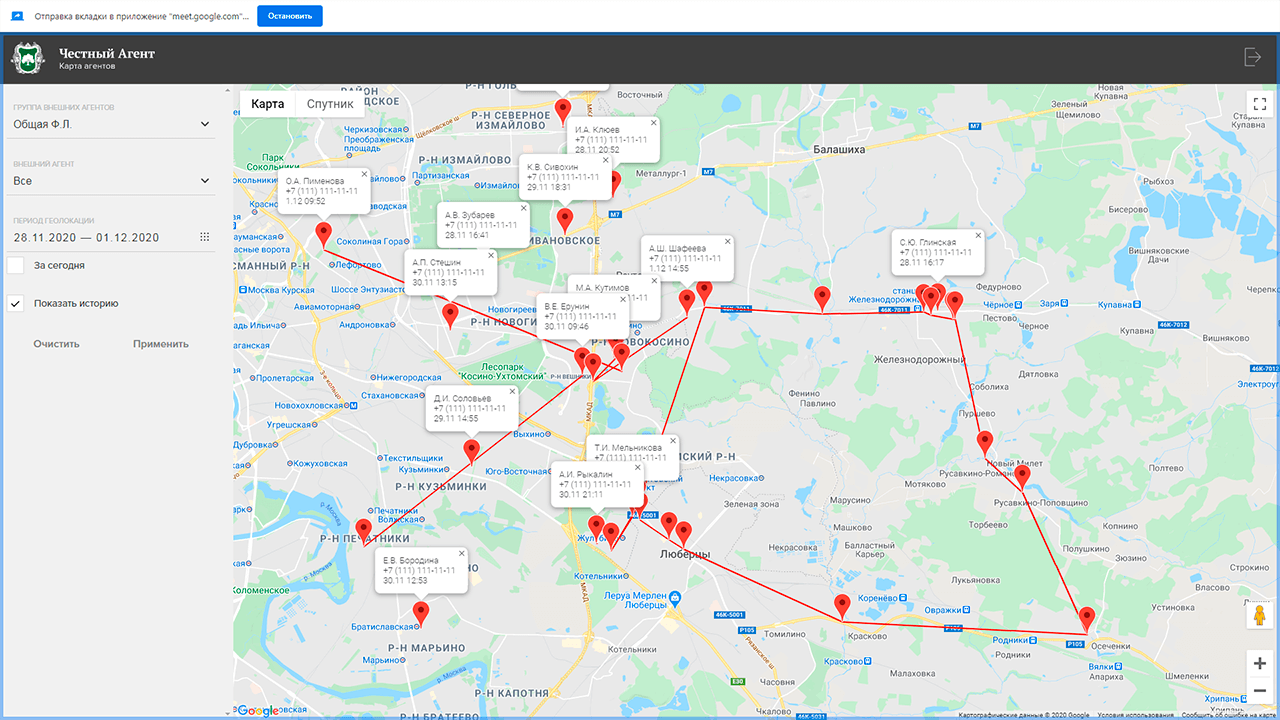The height and width of the screenshot is (720, 1280).
Task: Click the pin under Д.И. Соловьёв popup
Action: tap(471, 452)
